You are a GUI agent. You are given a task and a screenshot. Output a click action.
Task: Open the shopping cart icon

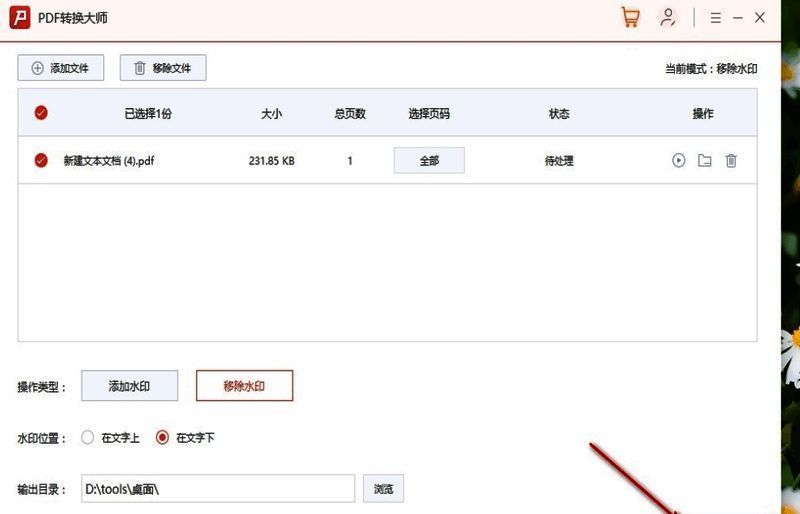[x=630, y=17]
